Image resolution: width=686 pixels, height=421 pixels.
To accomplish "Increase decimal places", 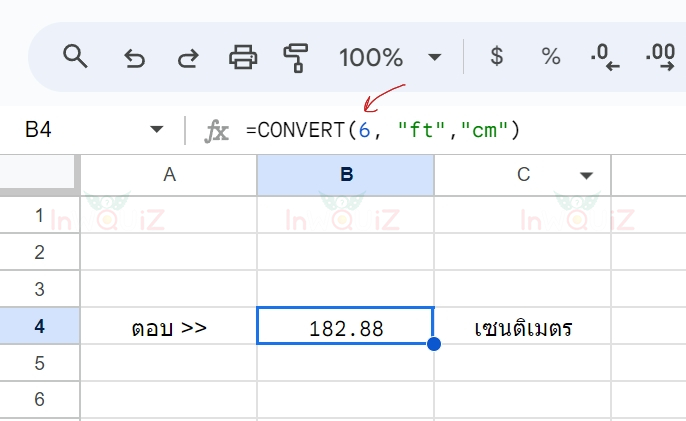I will pyautogui.click(x=660, y=57).
